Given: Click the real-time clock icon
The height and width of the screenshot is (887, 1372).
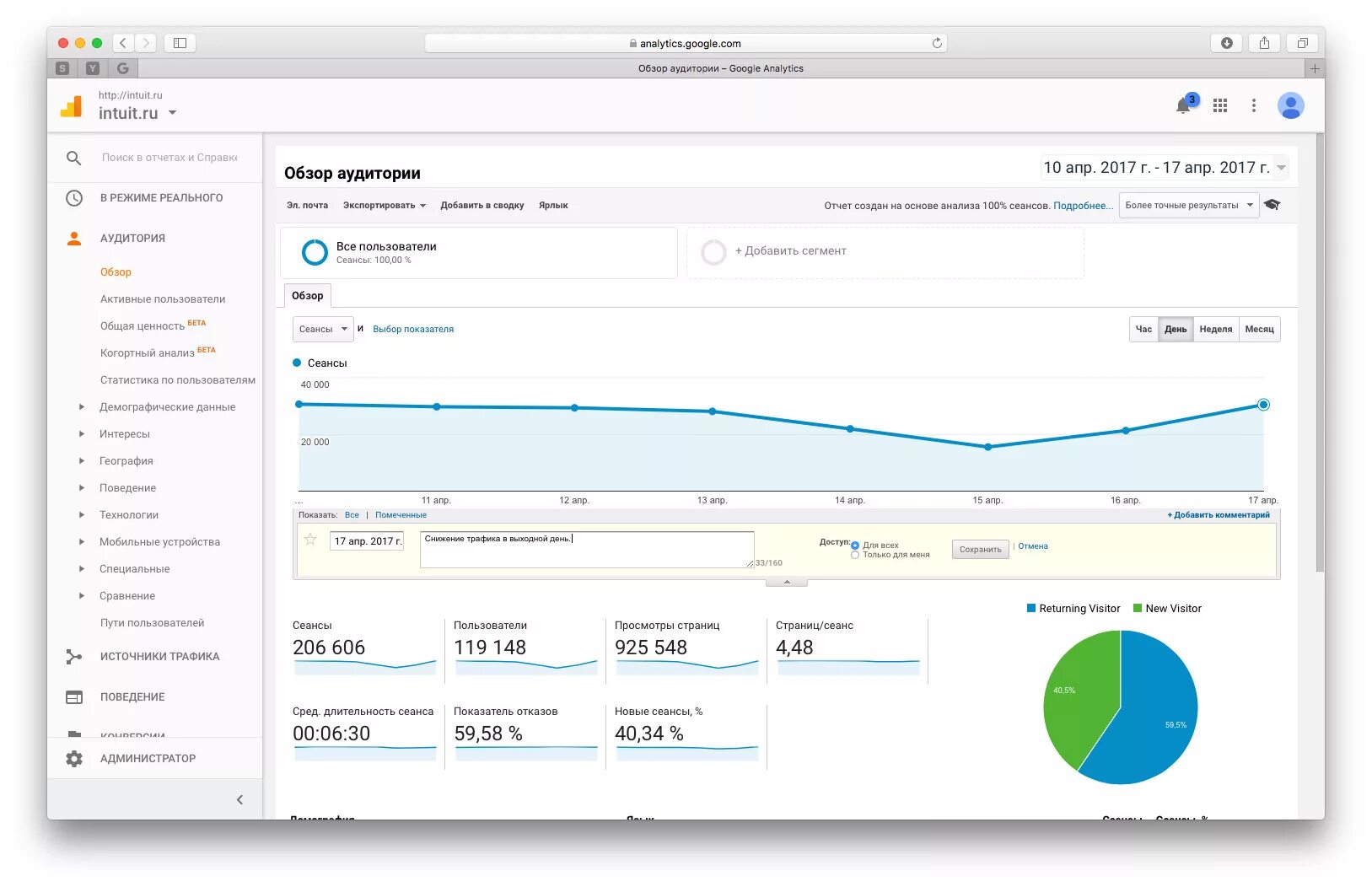Looking at the screenshot, I should (74, 198).
